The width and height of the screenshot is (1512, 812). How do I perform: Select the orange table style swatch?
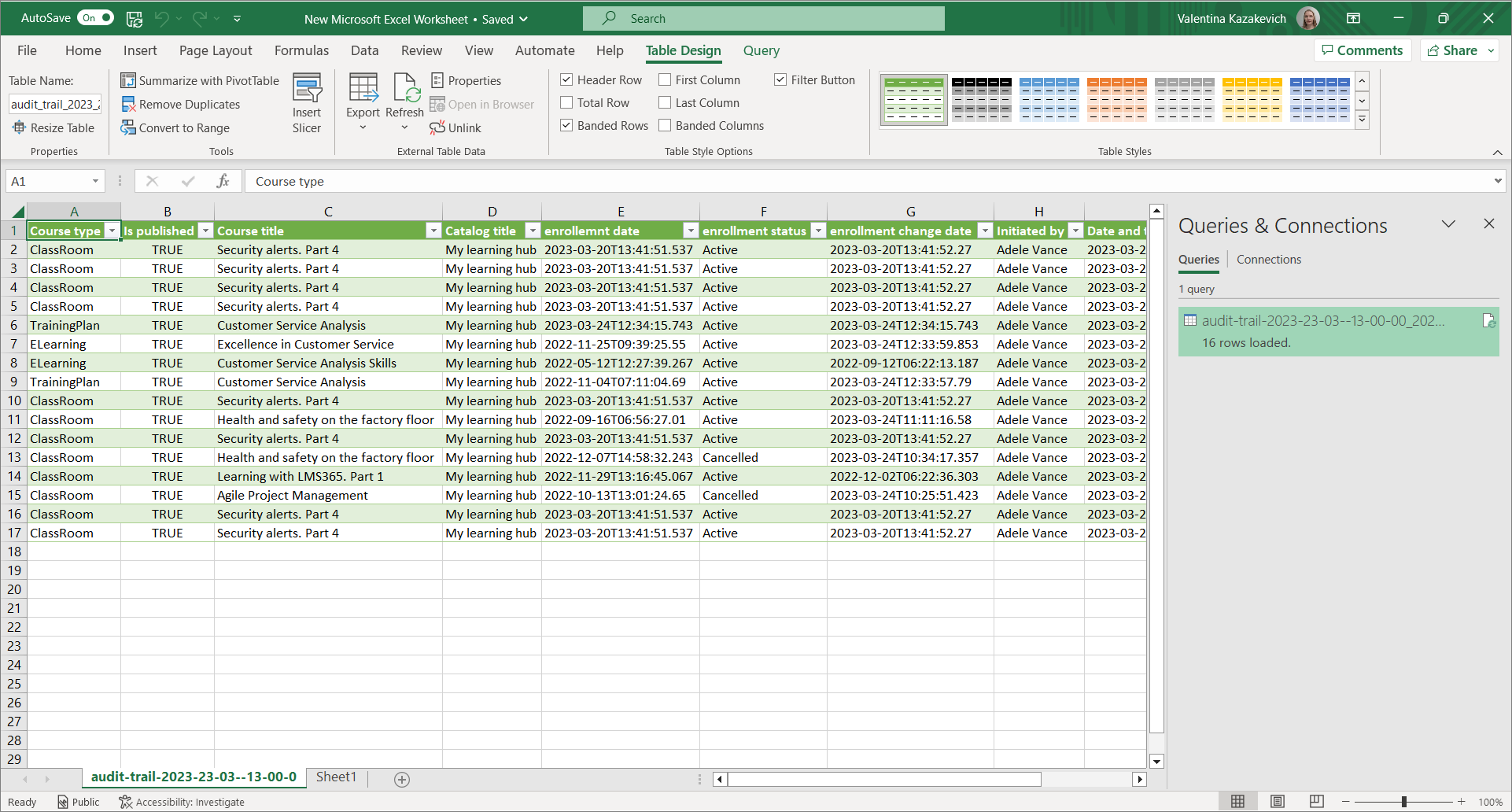pyautogui.click(x=1116, y=99)
